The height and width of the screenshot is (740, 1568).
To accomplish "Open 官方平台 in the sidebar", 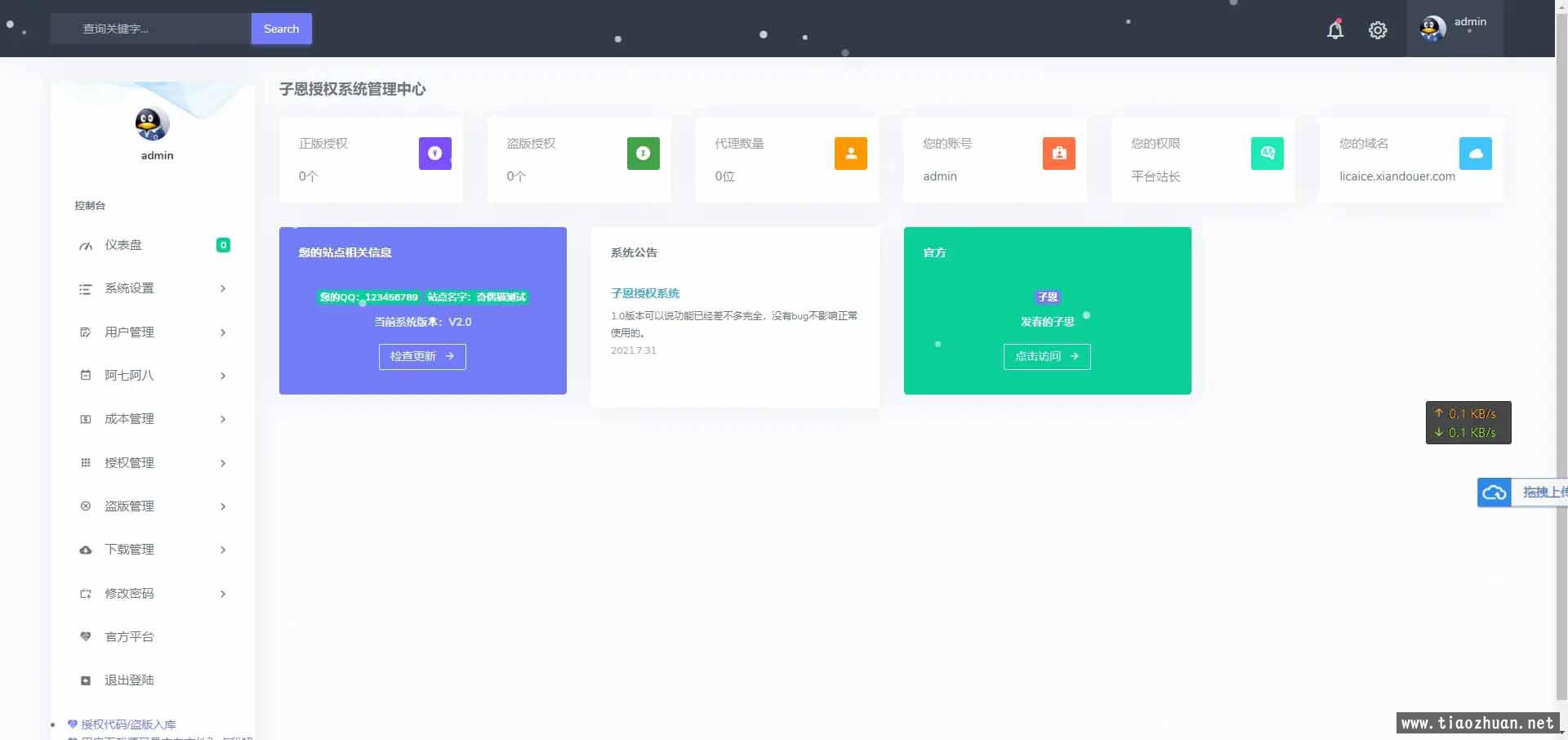I will click(129, 637).
